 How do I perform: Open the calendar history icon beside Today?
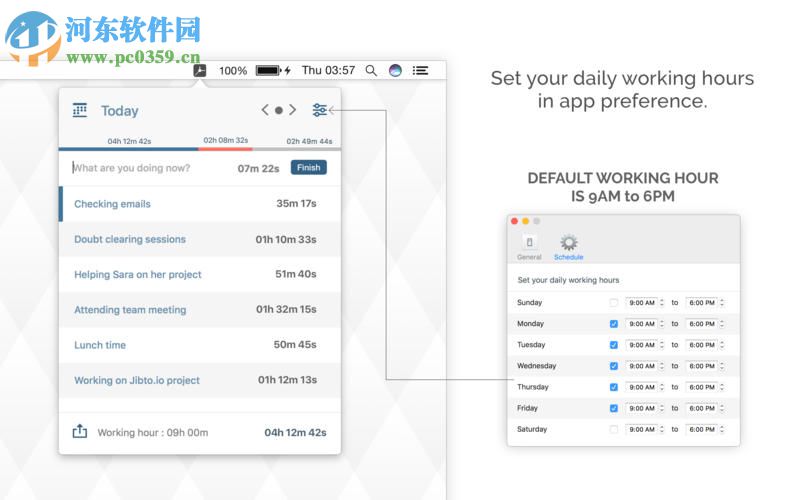click(x=80, y=110)
